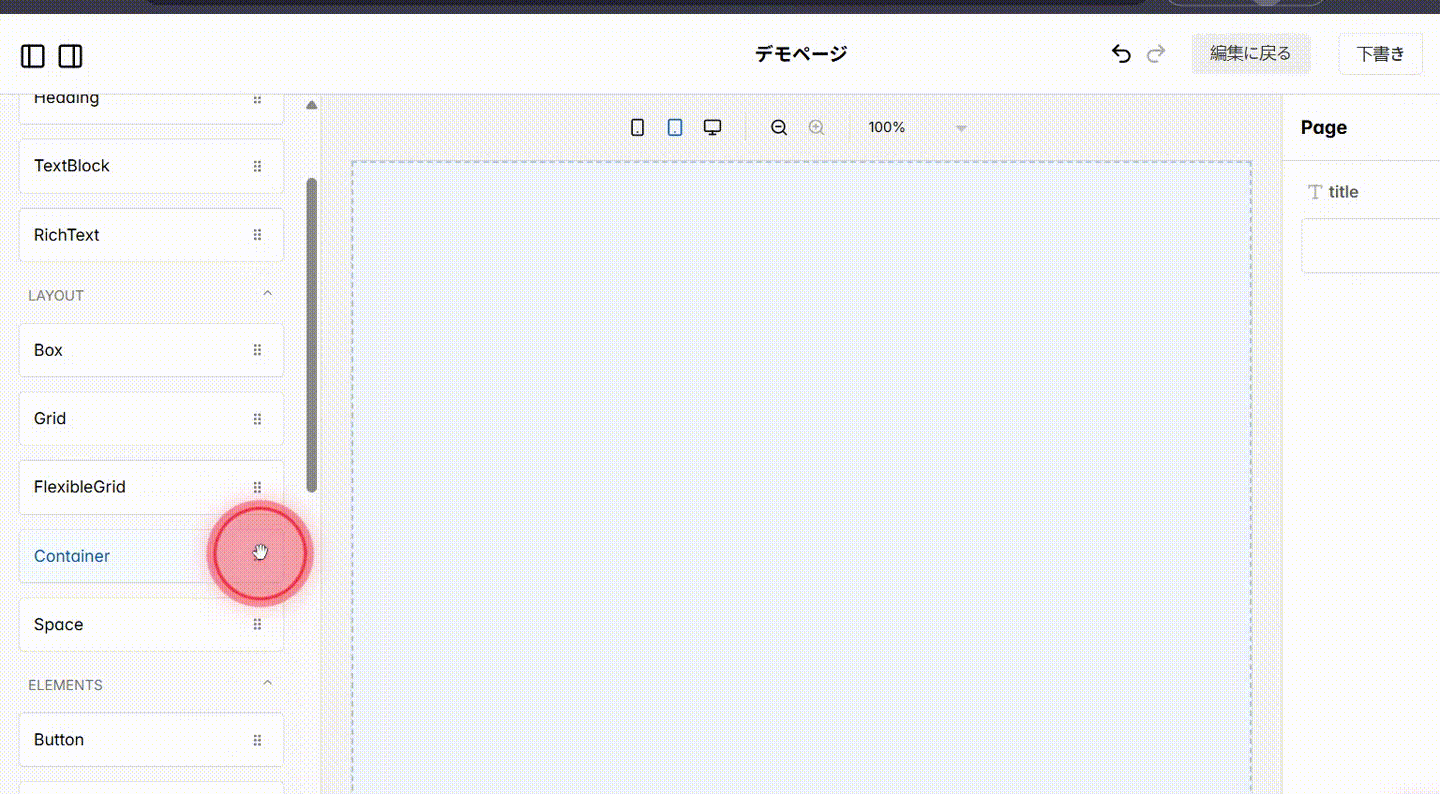This screenshot has height=794, width=1440.
Task: Click the 編集に戻る button
Action: tap(1251, 53)
